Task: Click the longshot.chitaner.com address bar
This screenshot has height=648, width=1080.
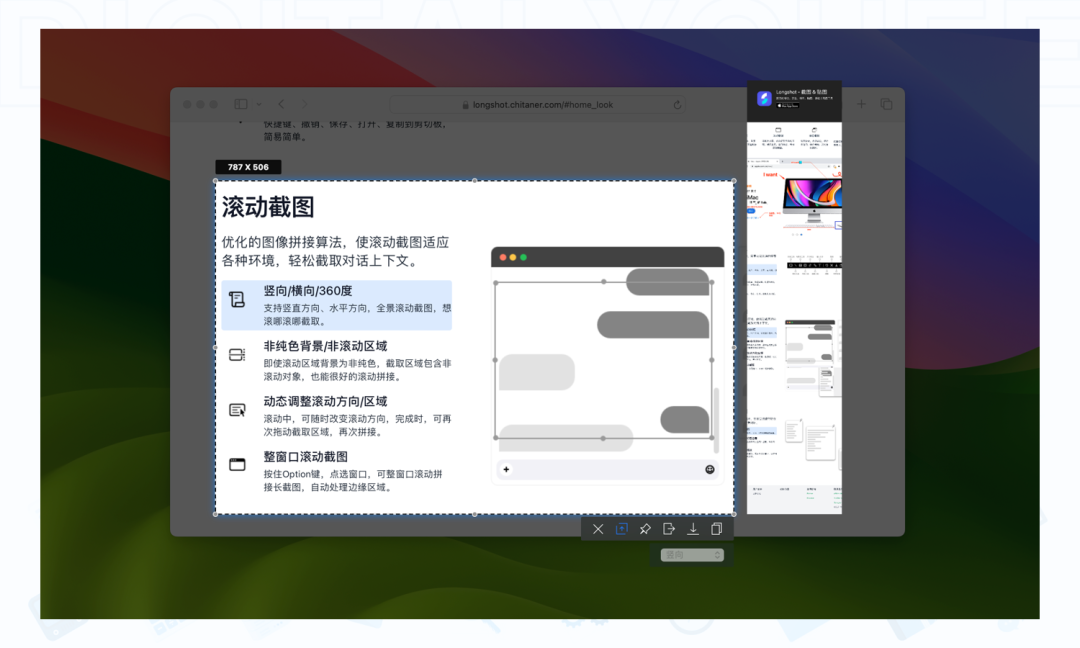Action: 538,105
